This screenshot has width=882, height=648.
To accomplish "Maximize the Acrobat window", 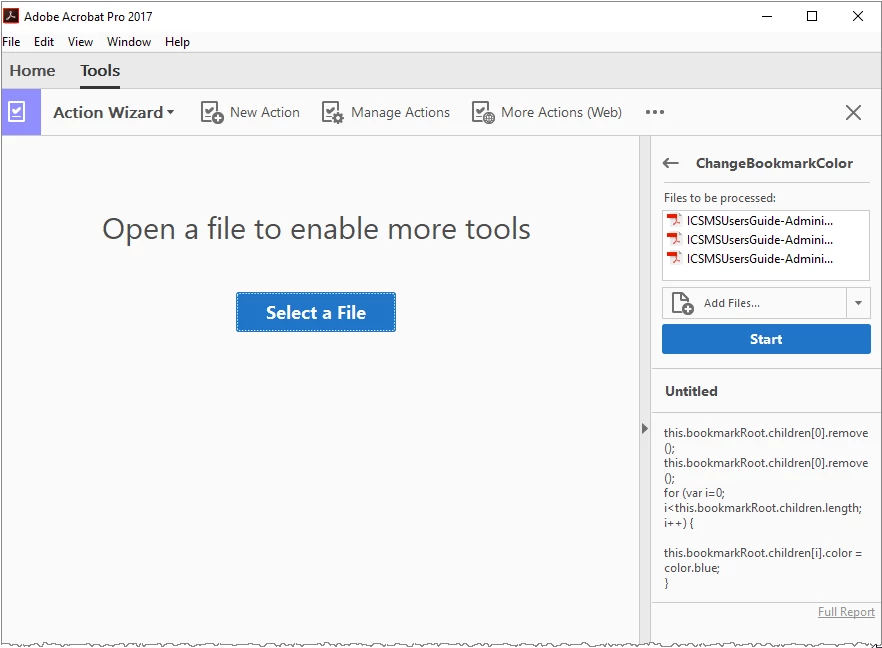I will [x=812, y=16].
